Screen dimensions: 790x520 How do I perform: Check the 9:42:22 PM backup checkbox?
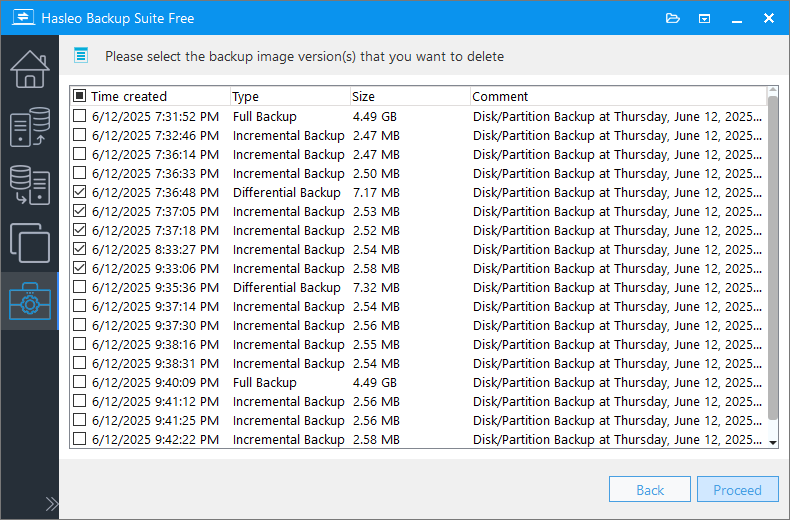tap(80, 439)
